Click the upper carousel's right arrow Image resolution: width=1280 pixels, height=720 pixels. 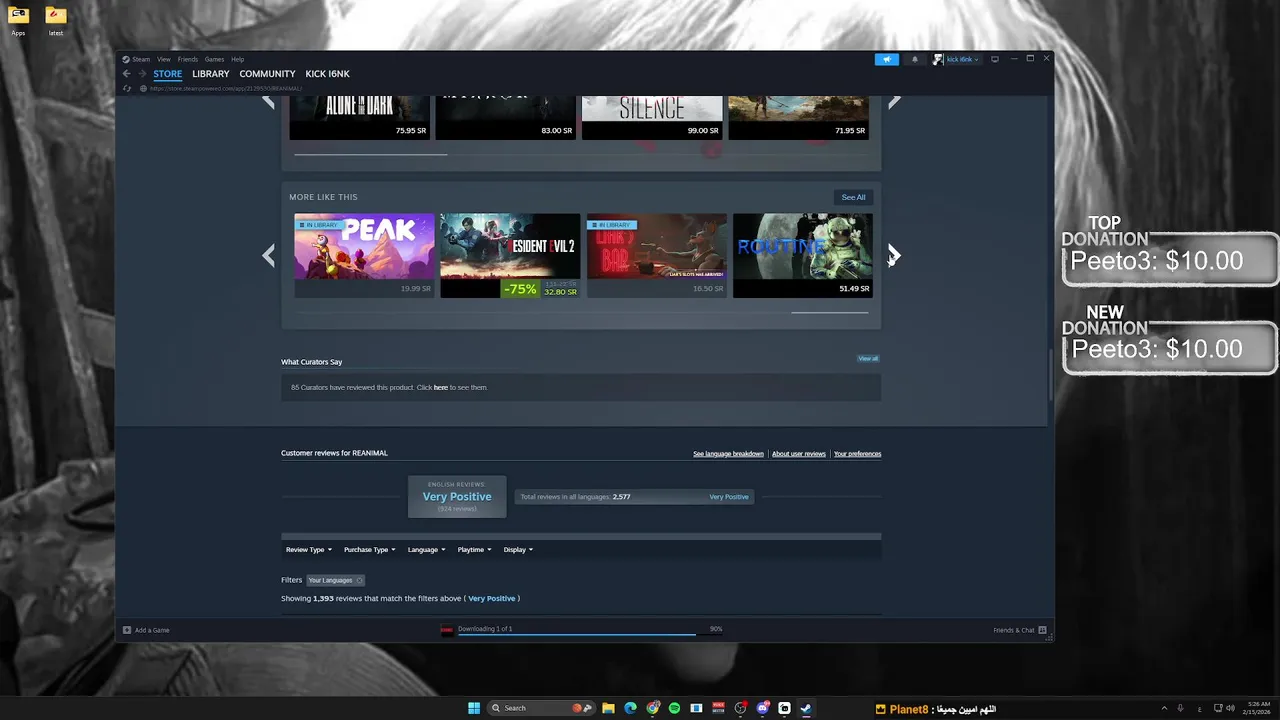(893, 101)
